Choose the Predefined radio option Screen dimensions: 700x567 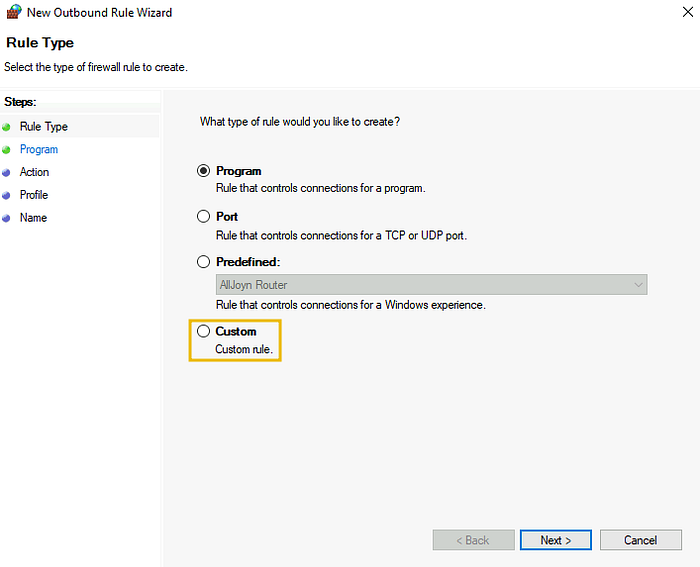point(204,262)
